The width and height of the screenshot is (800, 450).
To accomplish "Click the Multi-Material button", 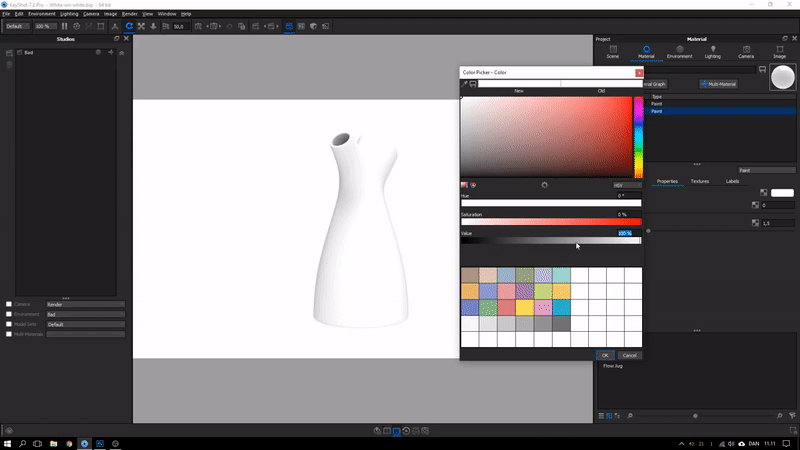I will (x=718, y=84).
